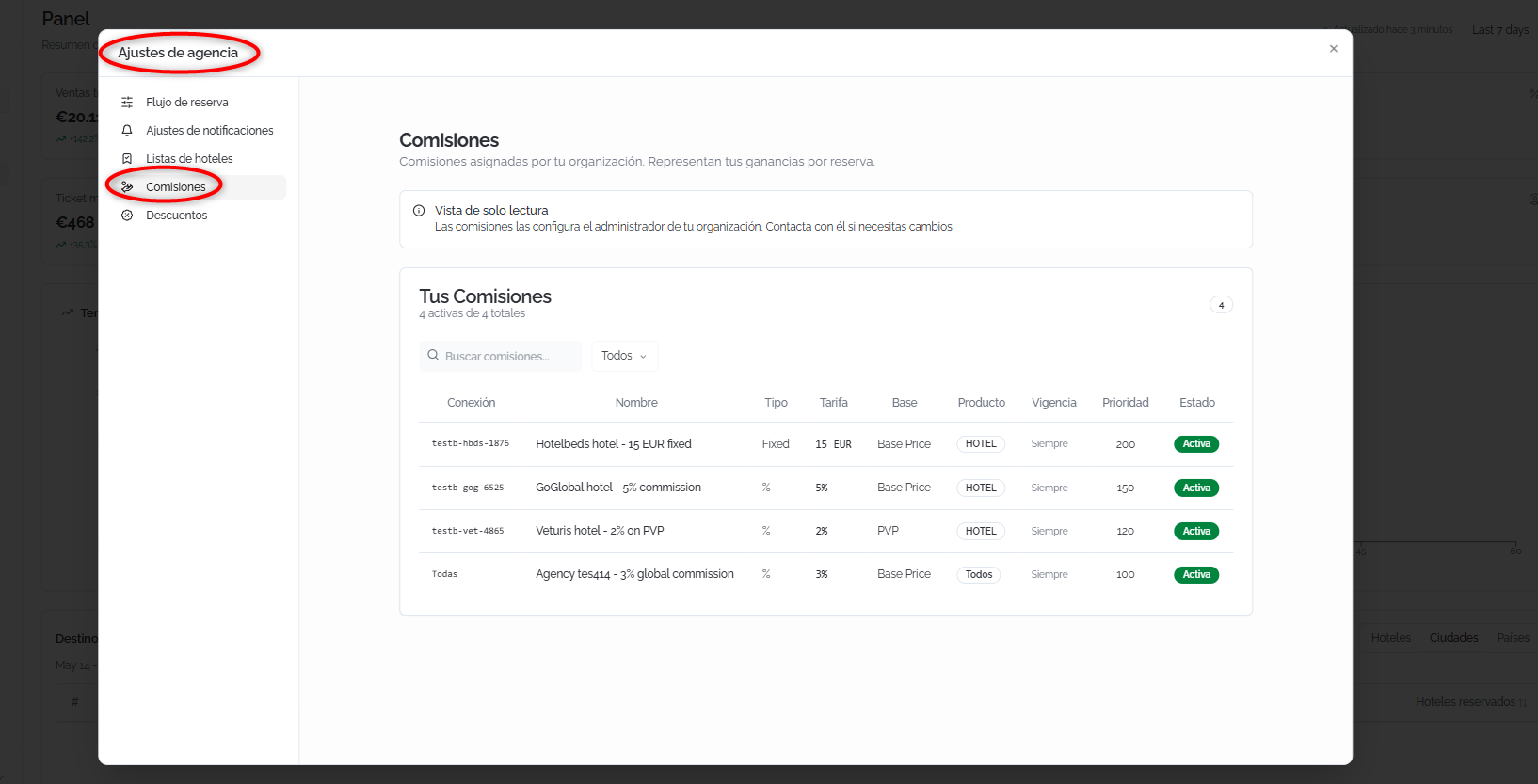Click the Flujo de reserva sliders icon
Viewport: 1538px width, 784px height.
click(127, 103)
